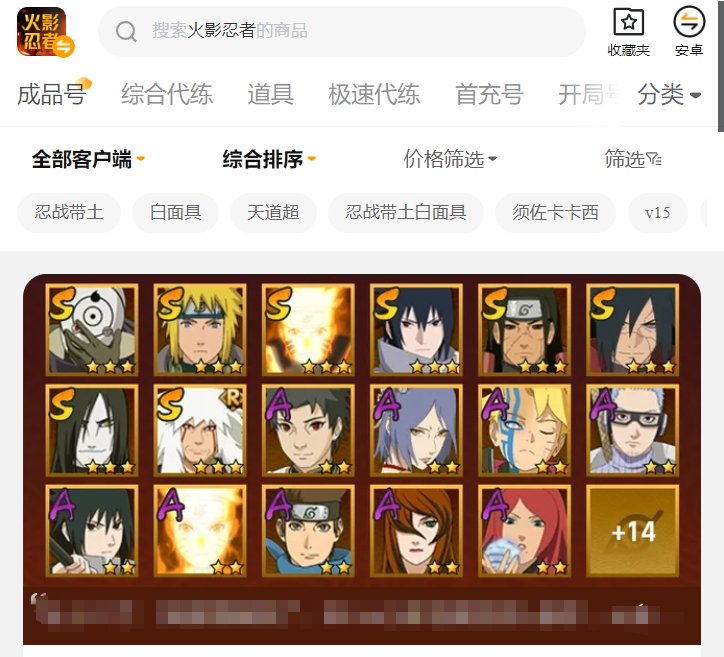
Task: Click the 火影忍者 game logo
Action: 45,32
